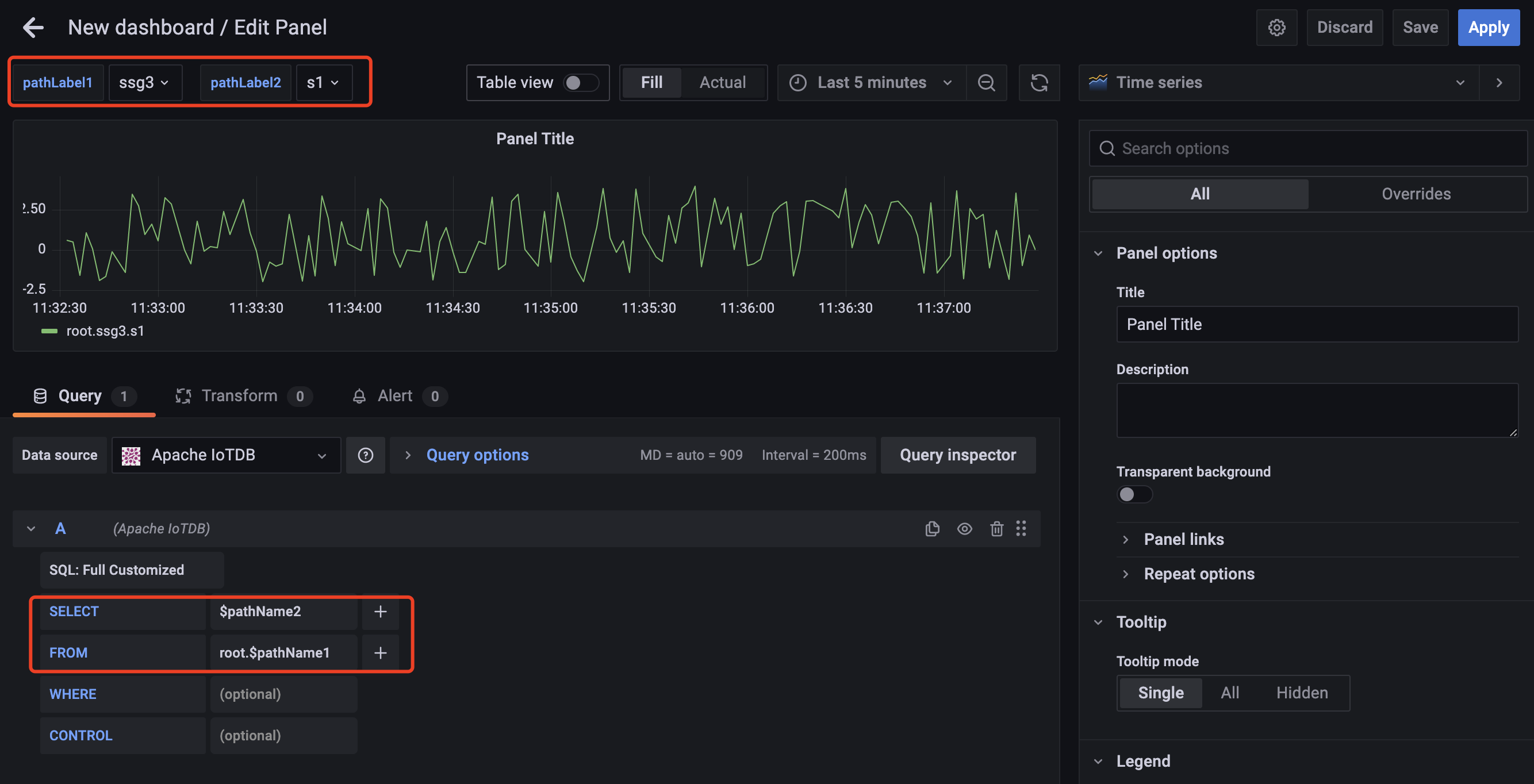This screenshot has height=784, width=1534.
Task: Turn on Transparent background toggle
Action: pos(1134,494)
